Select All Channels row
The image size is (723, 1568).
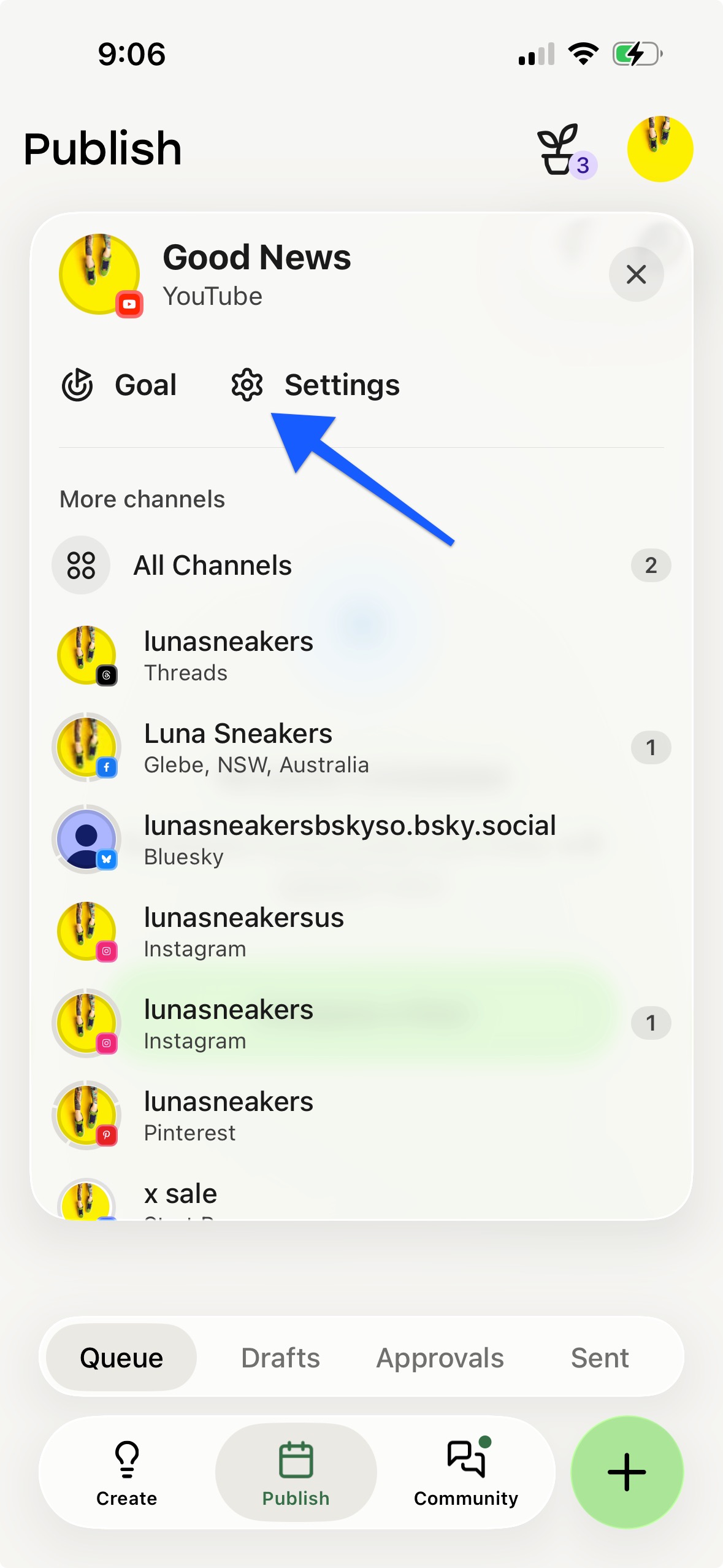(361, 565)
